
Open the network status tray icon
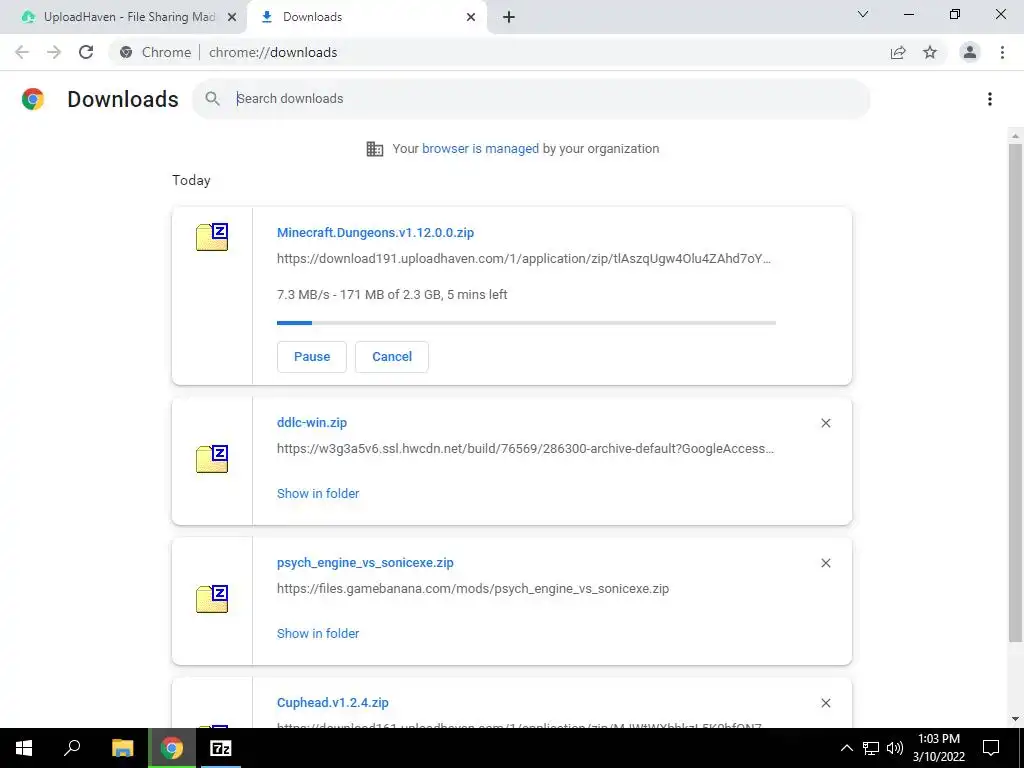click(x=871, y=748)
